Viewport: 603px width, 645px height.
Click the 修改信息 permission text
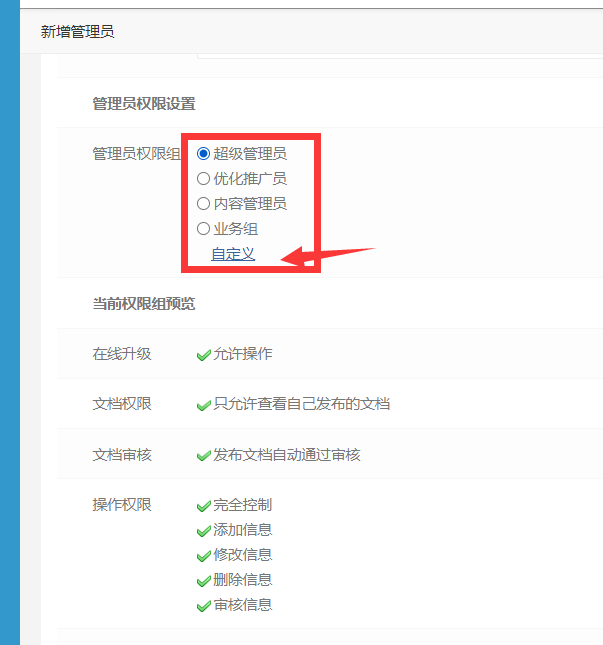[x=243, y=555]
